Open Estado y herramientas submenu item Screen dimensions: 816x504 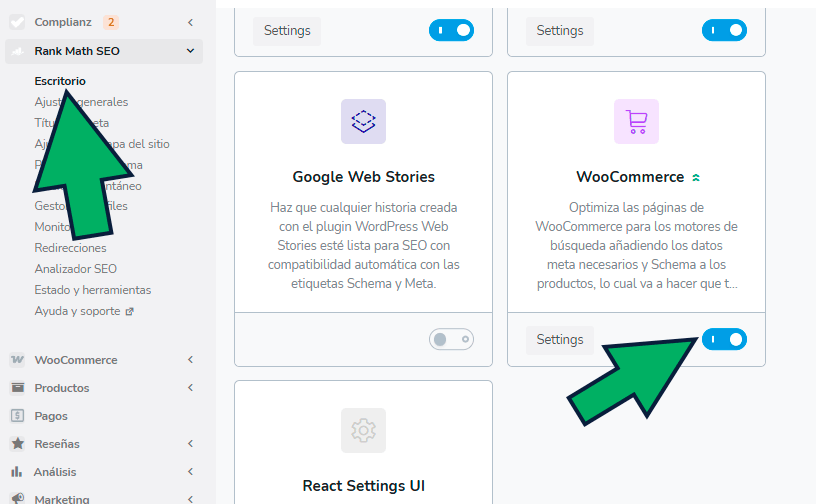click(93, 290)
